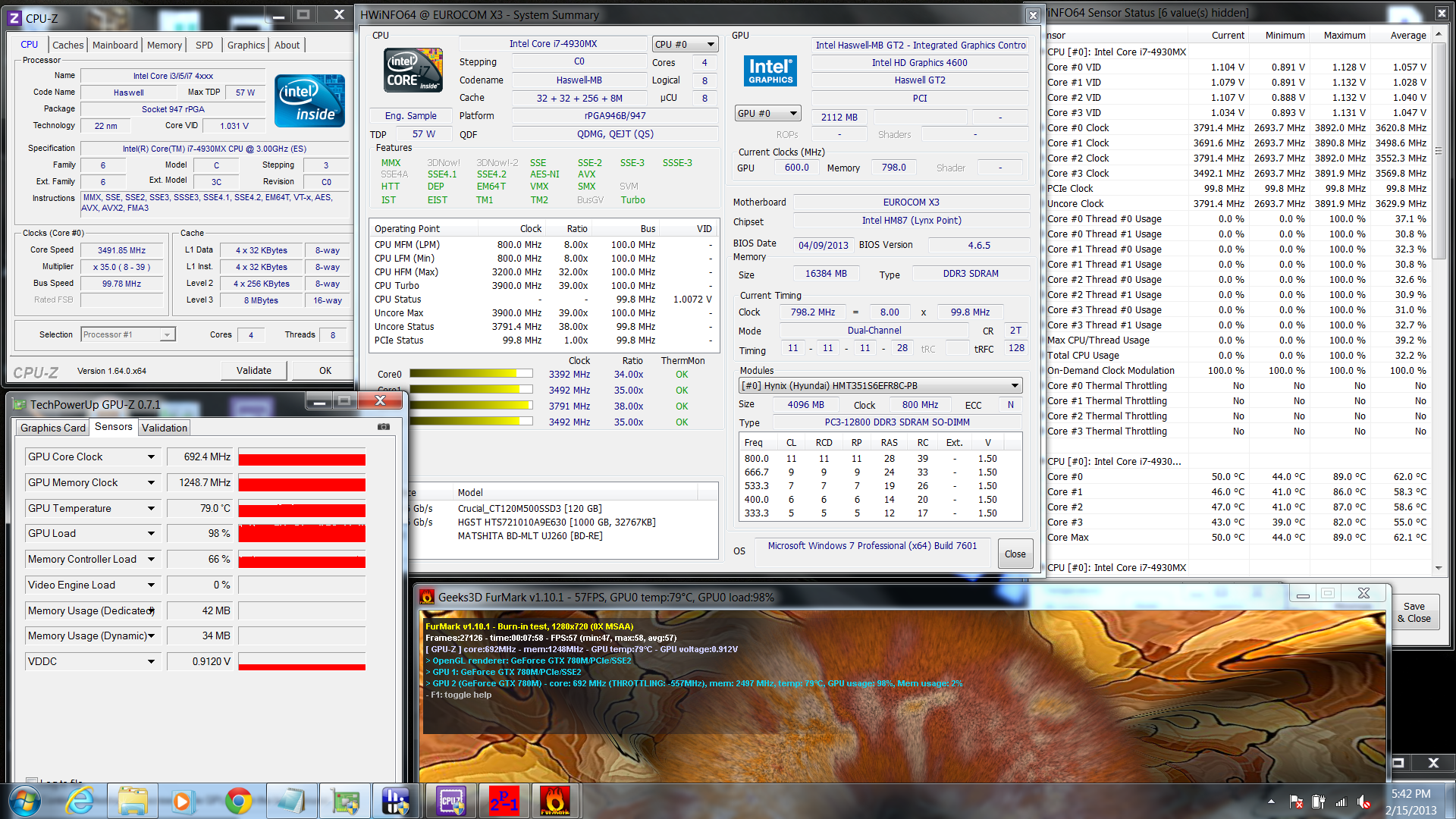Click the GPU Load red sensor graph
Screen dimensions: 1456x819
pos(302,534)
